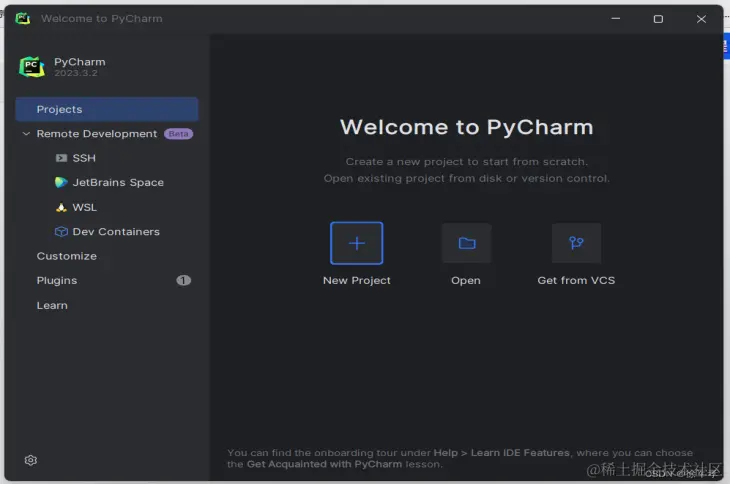730x485 pixels.
Task: Click the Get from VCS label
Action: 576,280
